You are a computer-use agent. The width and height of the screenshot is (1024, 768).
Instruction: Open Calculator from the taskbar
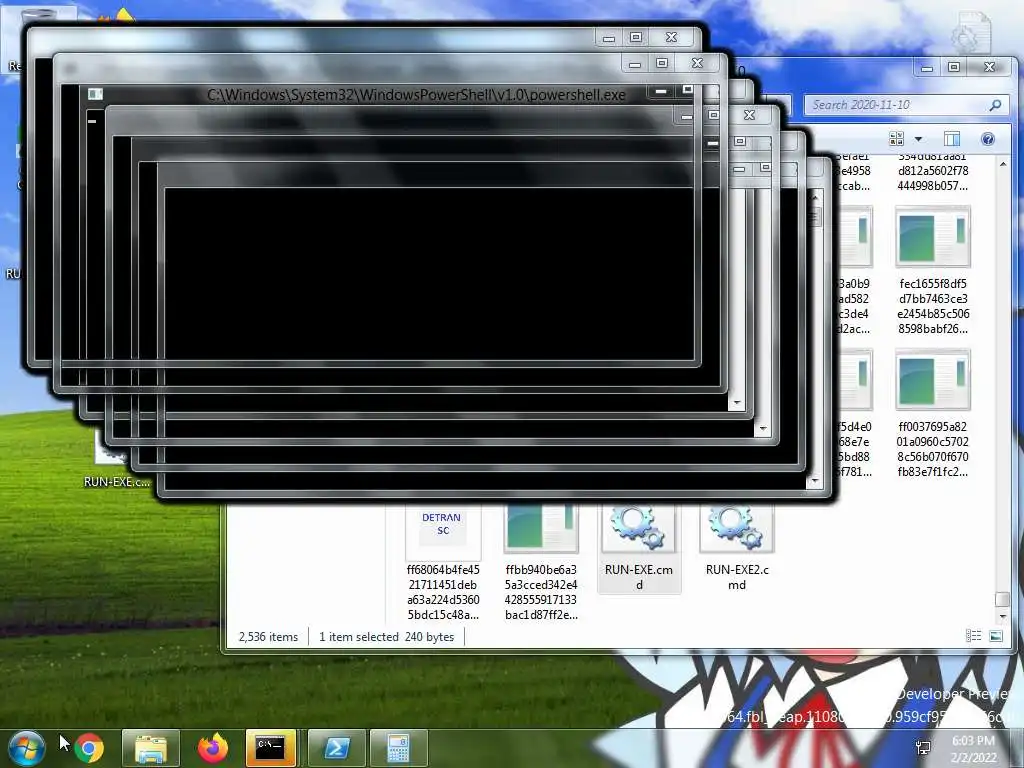tap(398, 748)
